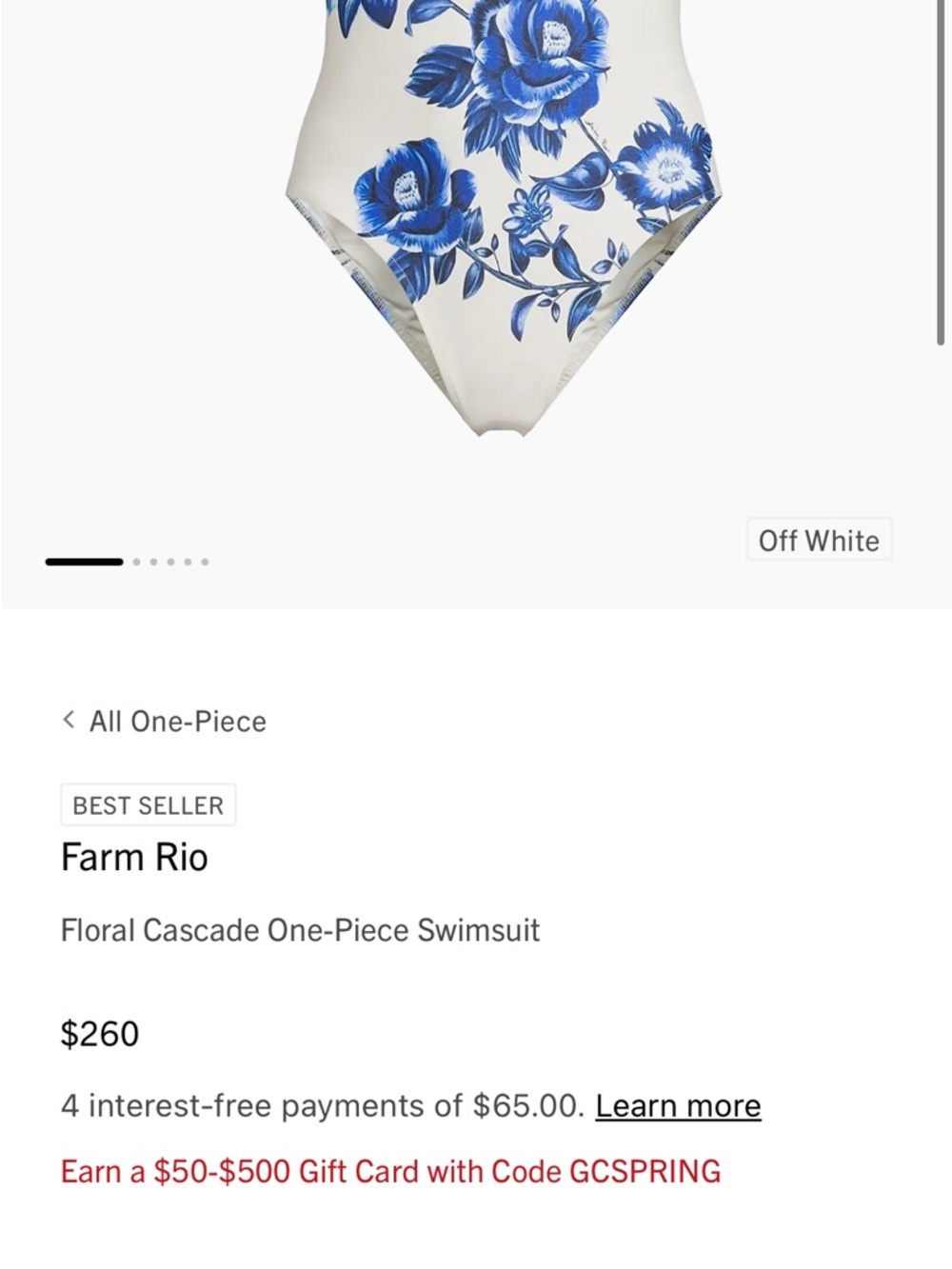Click the page scrollbar on right edge
The width and height of the screenshot is (952, 1269).
click(942, 171)
